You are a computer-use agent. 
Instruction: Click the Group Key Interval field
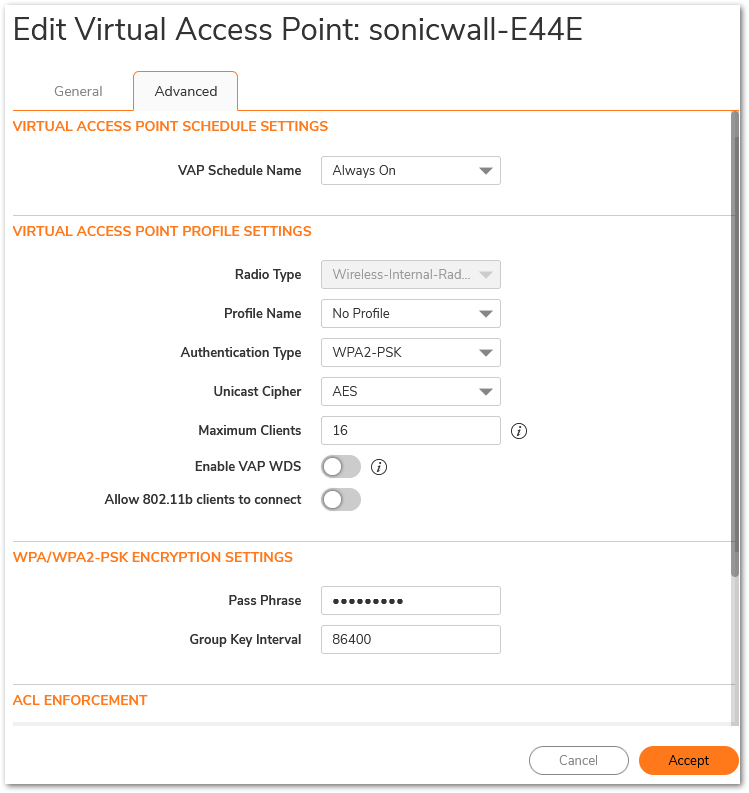(x=411, y=639)
